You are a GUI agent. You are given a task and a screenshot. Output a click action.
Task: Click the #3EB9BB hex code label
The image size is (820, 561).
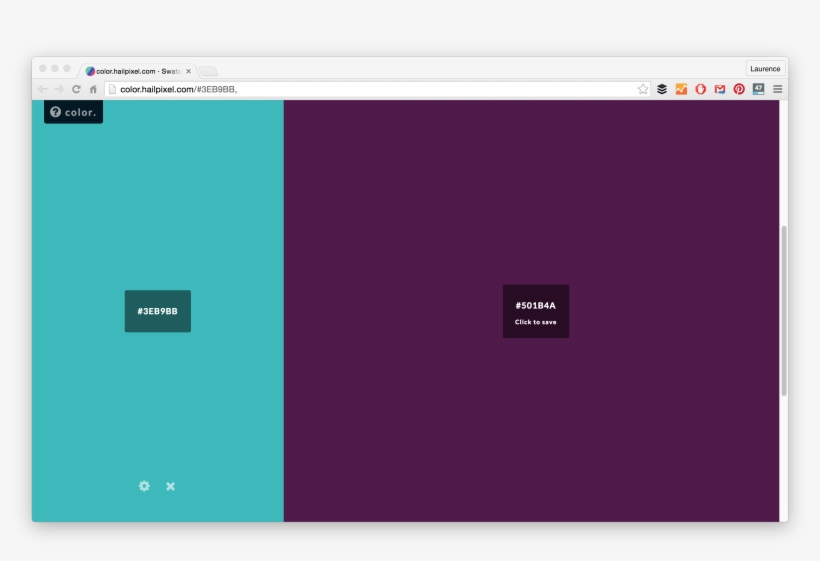(x=157, y=311)
